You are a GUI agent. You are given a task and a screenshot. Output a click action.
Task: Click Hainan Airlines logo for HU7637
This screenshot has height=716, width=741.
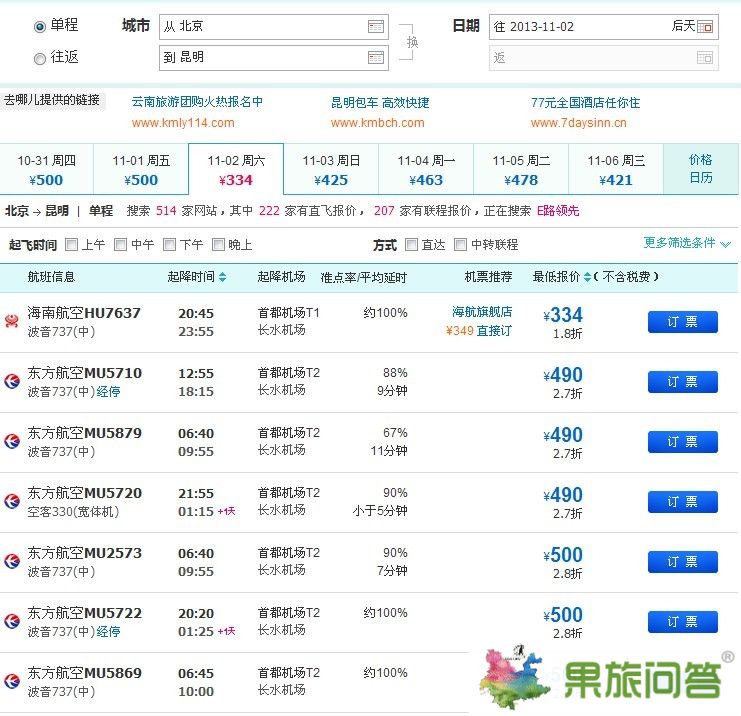(x=12, y=322)
